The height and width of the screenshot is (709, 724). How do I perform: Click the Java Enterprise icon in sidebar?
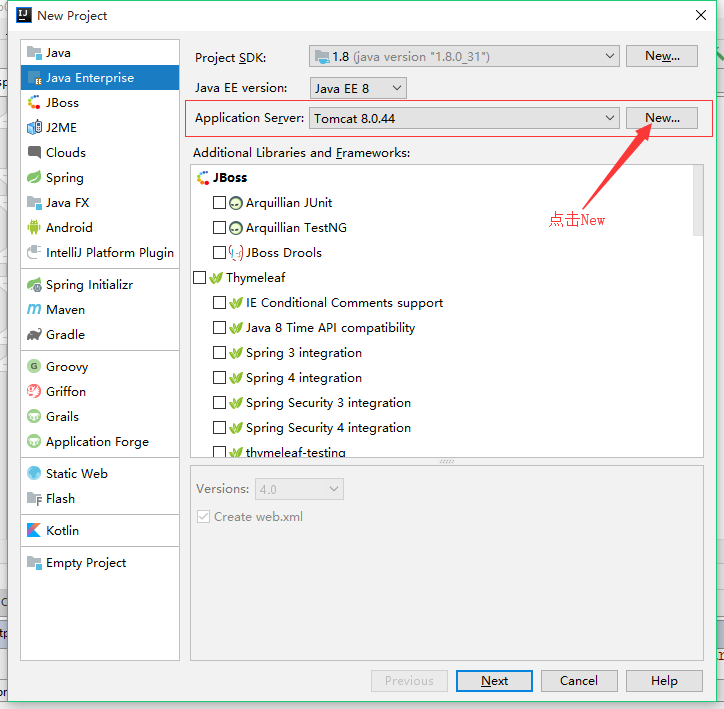pos(34,78)
